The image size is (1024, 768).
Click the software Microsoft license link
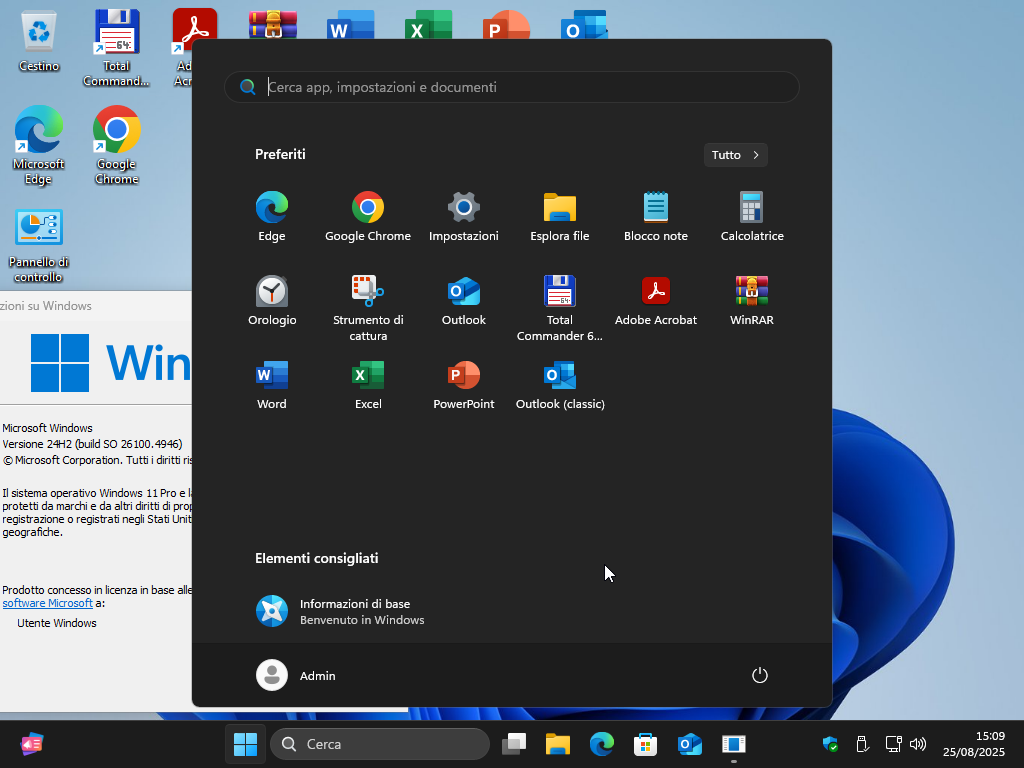click(x=48, y=603)
